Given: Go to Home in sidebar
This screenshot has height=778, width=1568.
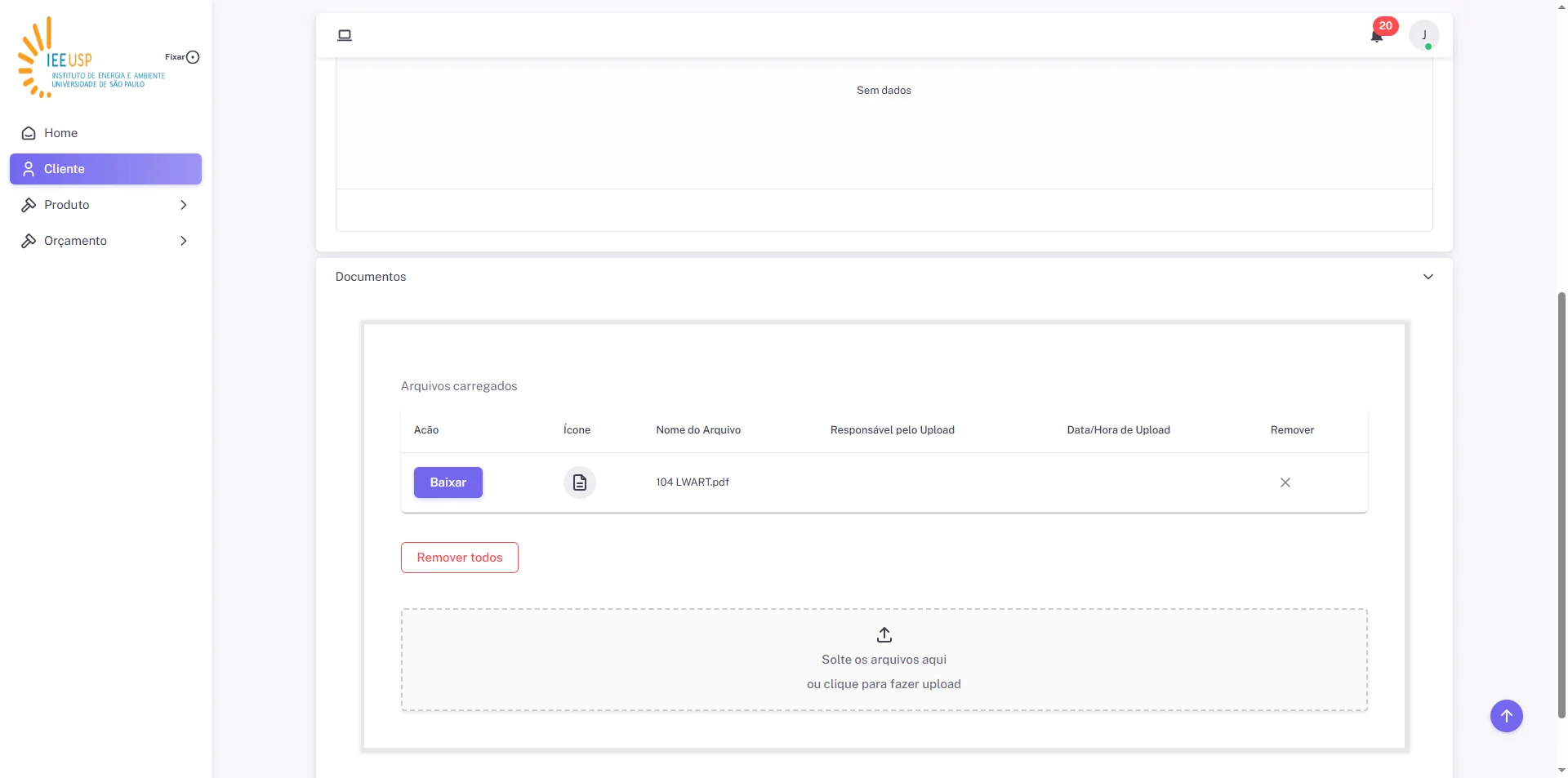Looking at the screenshot, I should click(105, 133).
